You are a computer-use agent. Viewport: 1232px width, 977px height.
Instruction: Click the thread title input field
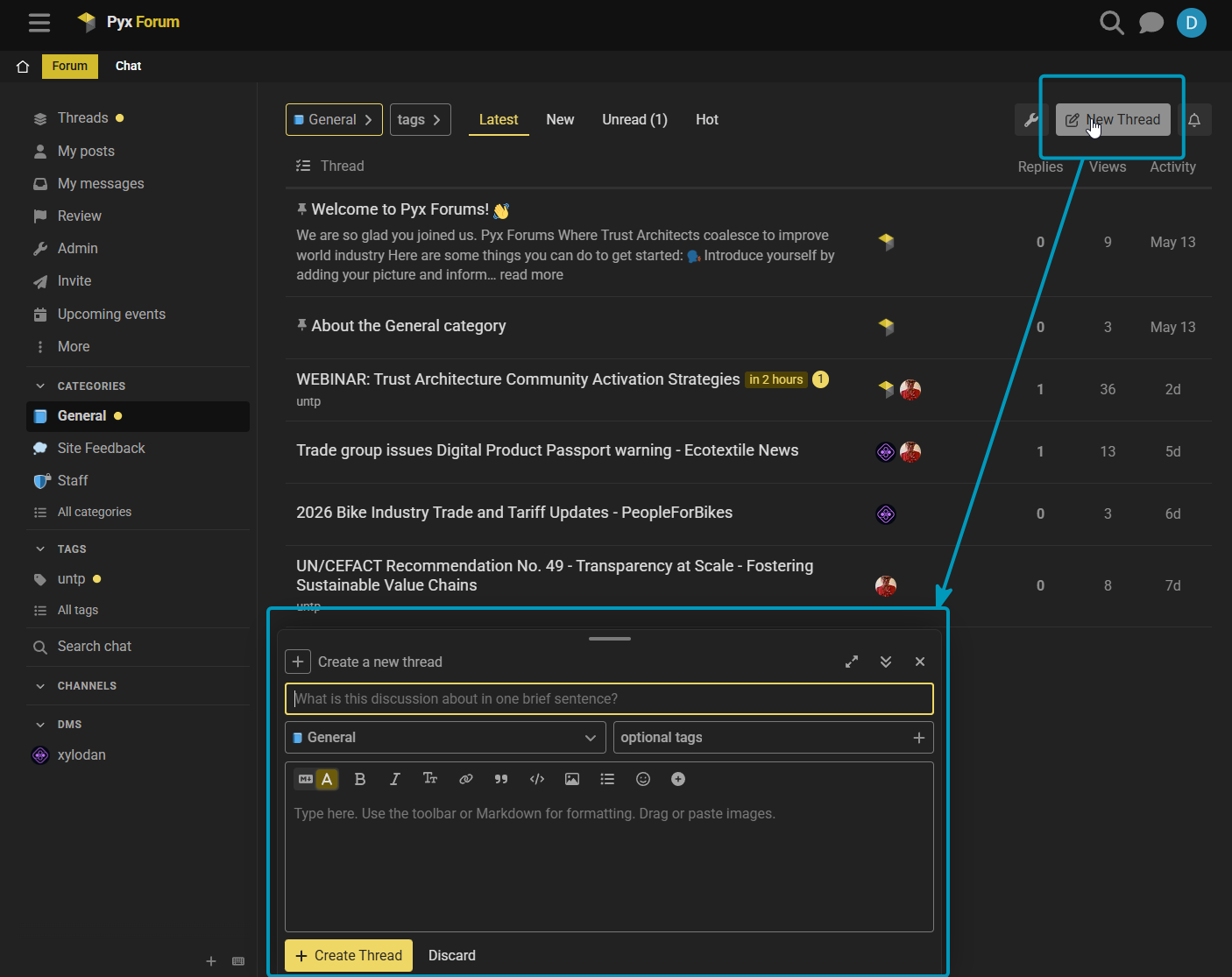pyautogui.click(x=609, y=699)
